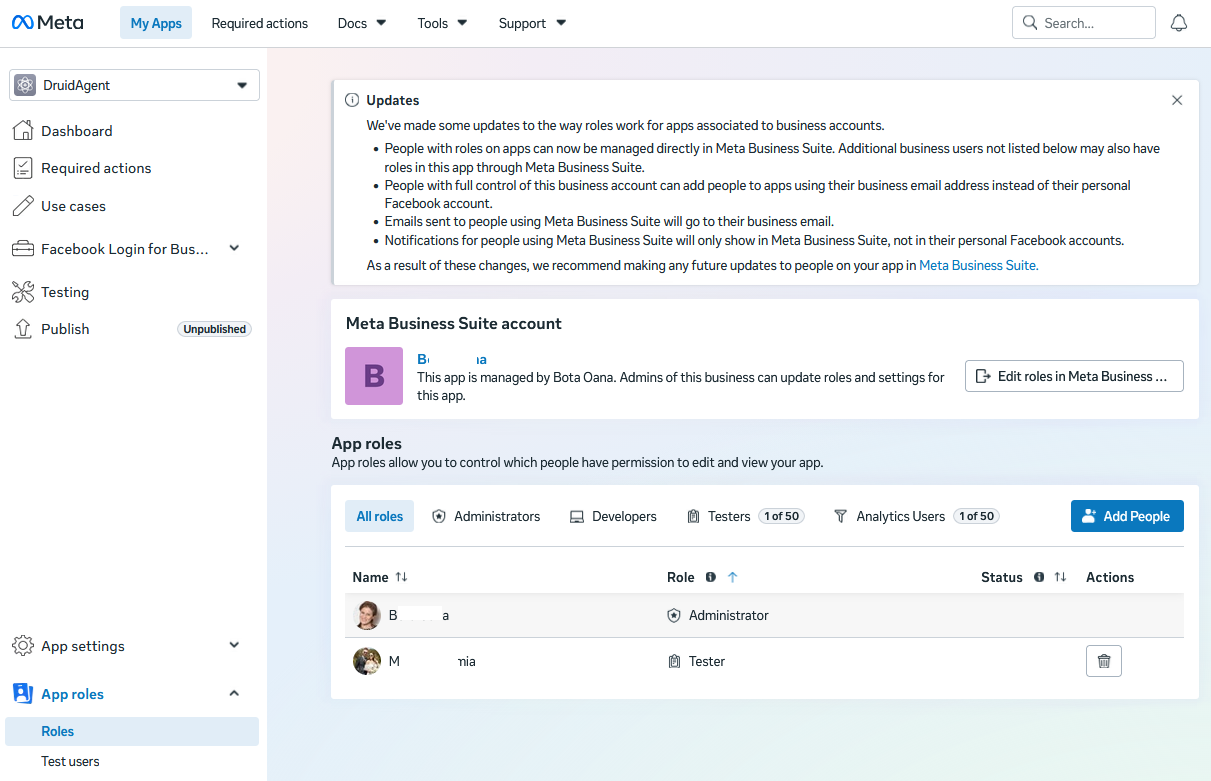Click the Updates info icon

pos(352,100)
